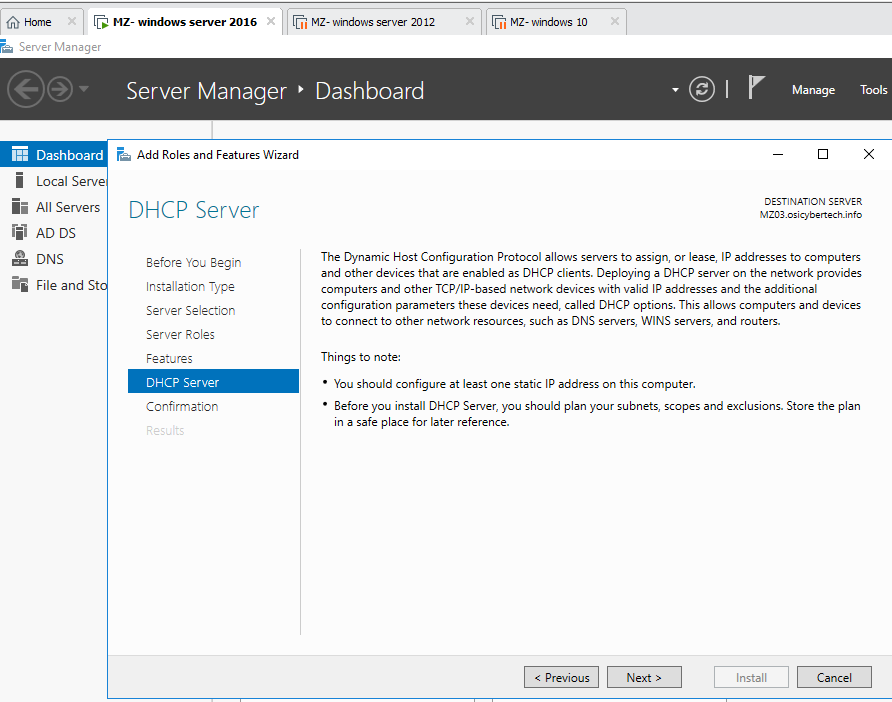Close the Add Roles and Features Wizard
The width and height of the screenshot is (892, 702).
[x=868, y=154]
